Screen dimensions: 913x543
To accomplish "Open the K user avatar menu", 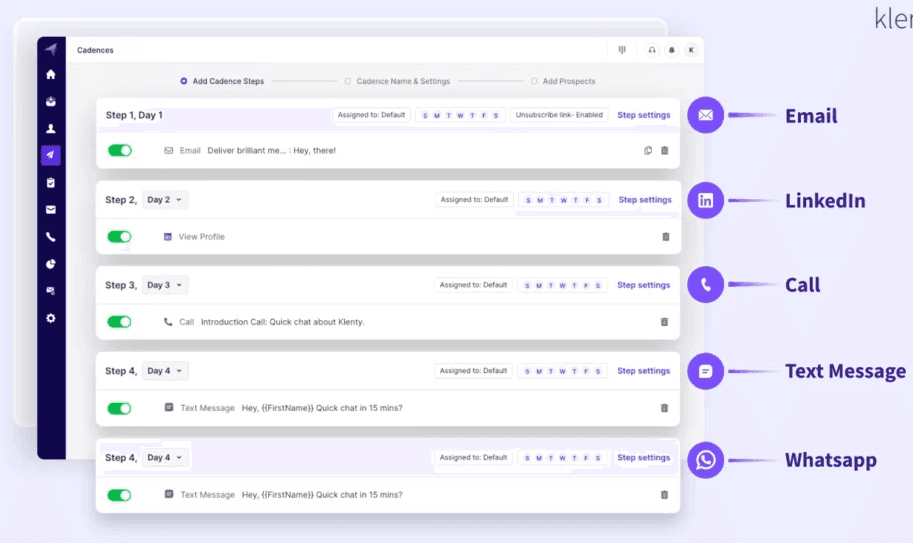I will pos(691,50).
